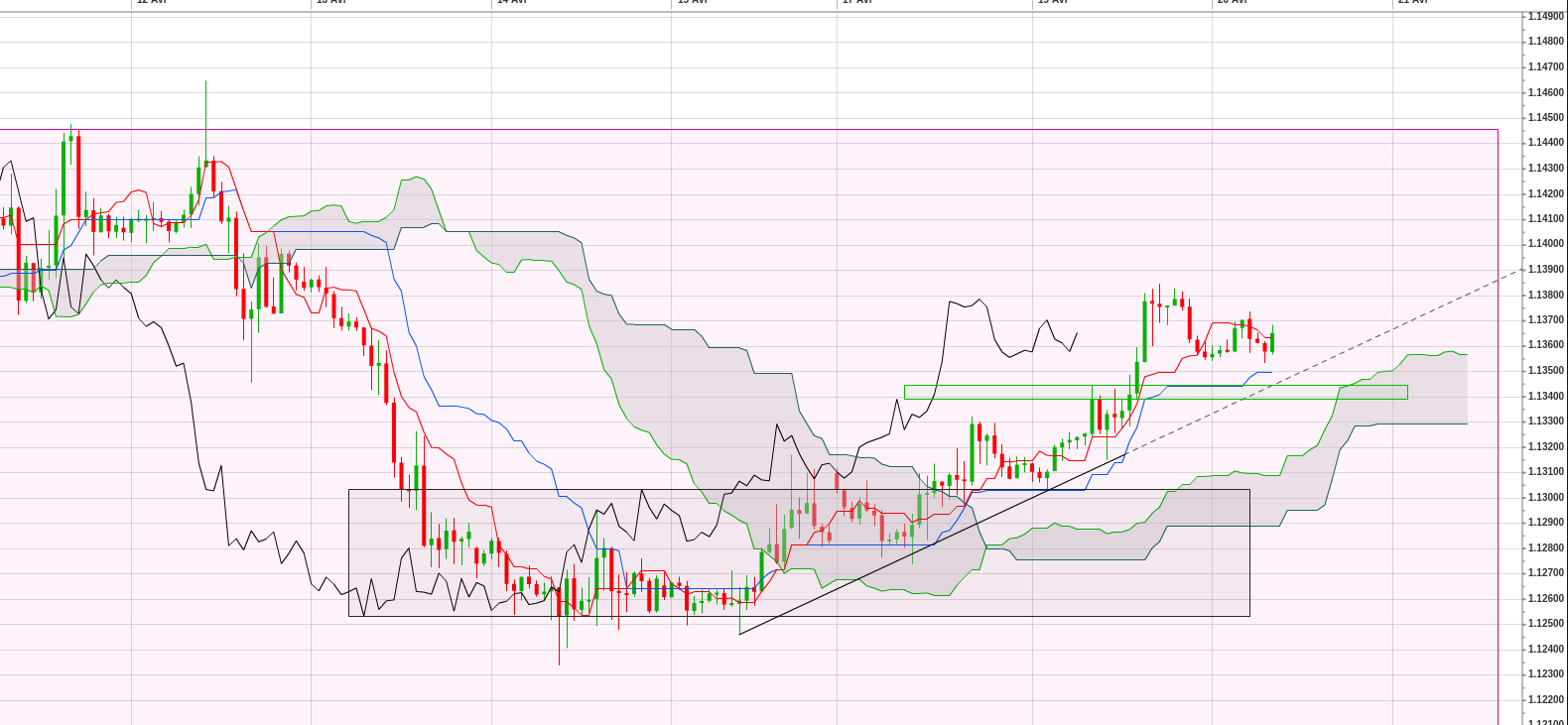Click the 1.13500 price axis label
This screenshot has width=1568, height=725.
point(1545,371)
